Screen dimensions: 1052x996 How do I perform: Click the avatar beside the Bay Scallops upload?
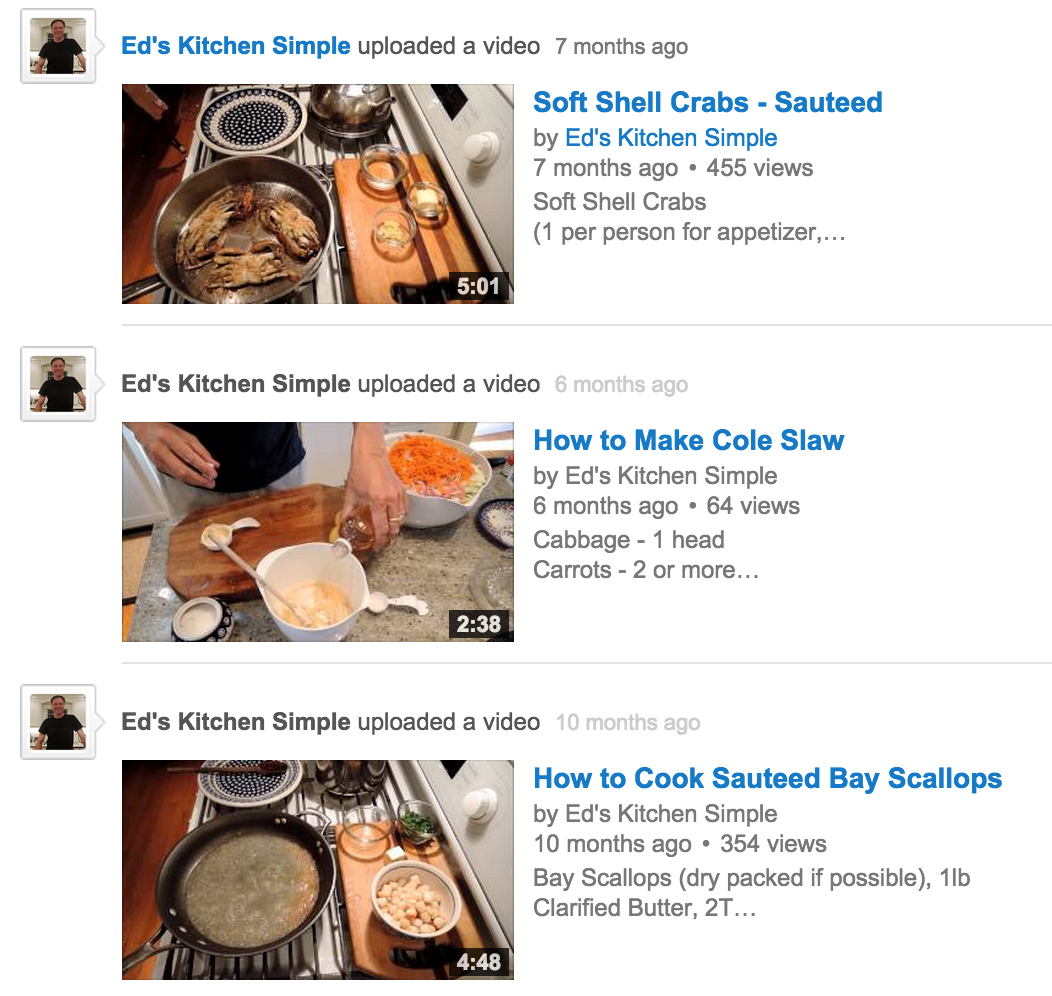[58, 722]
